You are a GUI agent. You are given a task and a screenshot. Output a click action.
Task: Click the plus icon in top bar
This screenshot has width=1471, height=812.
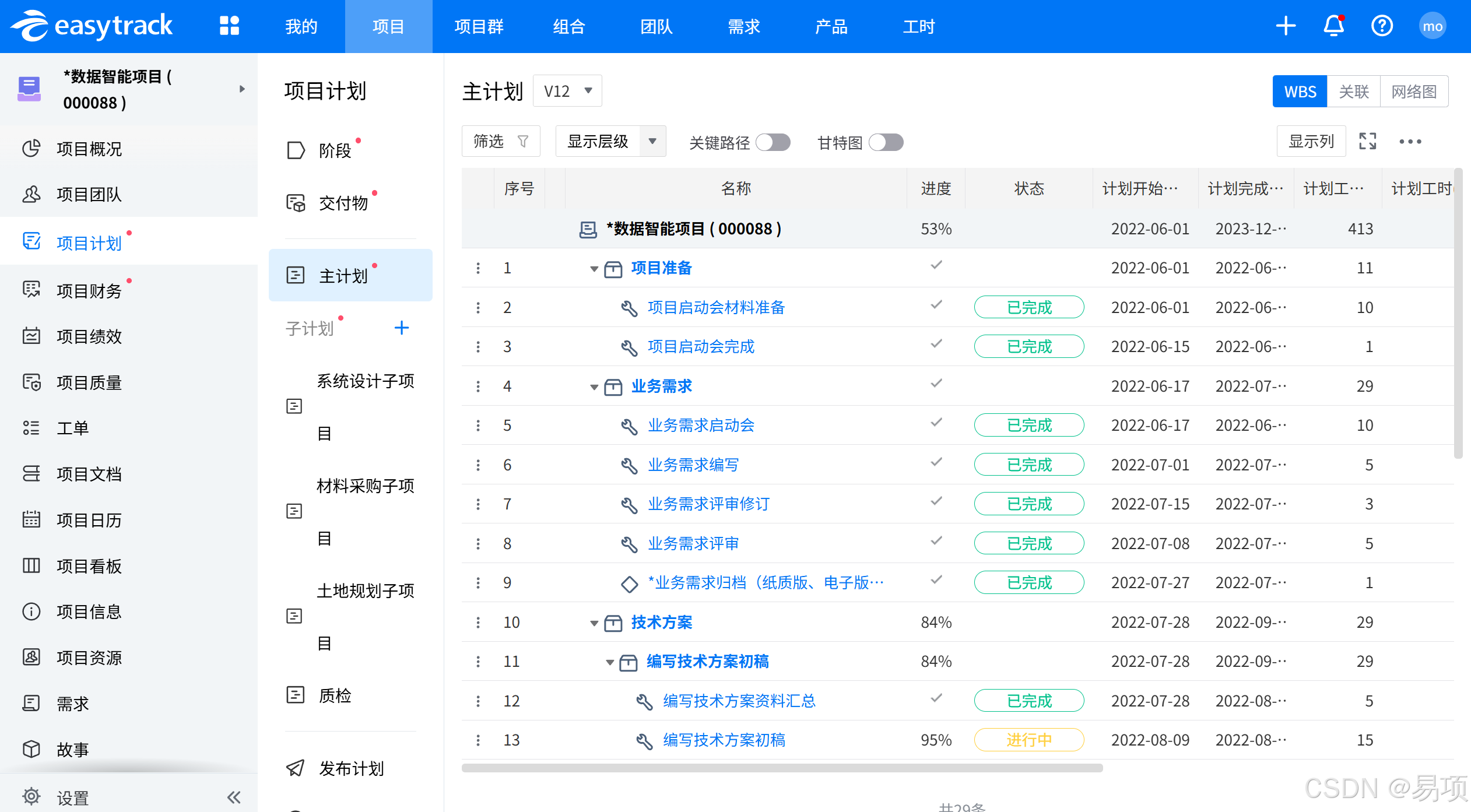[1286, 26]
